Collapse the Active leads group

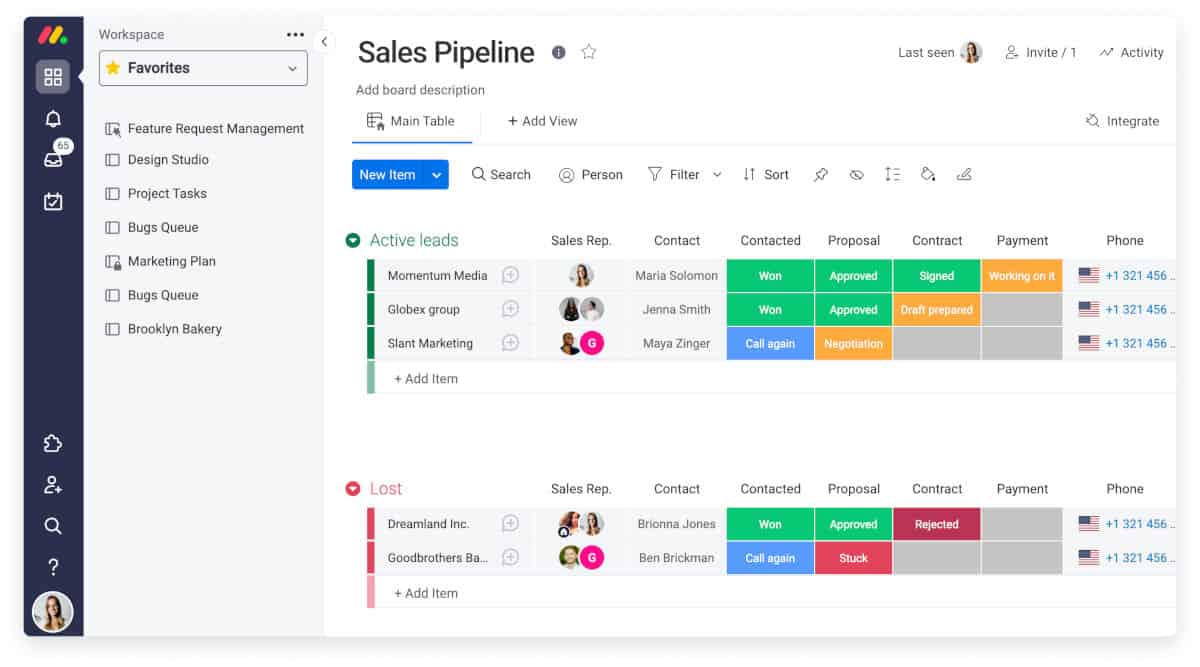tap(352, 241)
